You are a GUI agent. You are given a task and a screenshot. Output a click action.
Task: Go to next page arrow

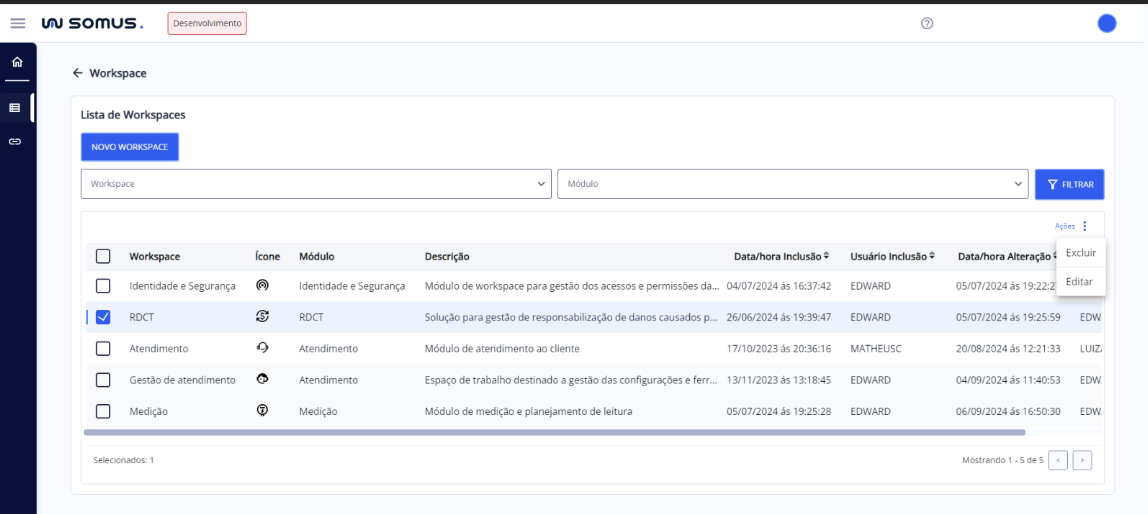[x=1083, y=460]
